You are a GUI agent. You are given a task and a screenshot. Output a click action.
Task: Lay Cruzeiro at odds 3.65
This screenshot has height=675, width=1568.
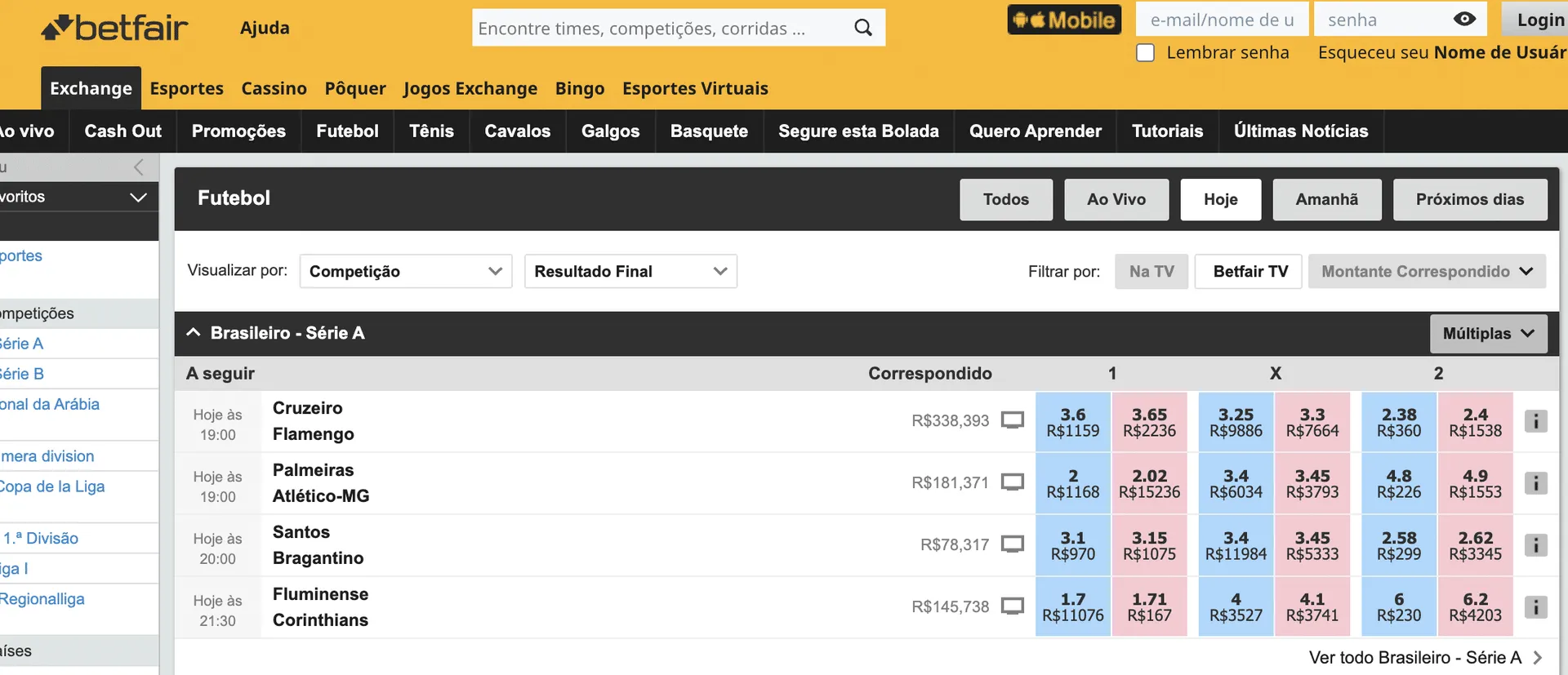point(1149,422)
